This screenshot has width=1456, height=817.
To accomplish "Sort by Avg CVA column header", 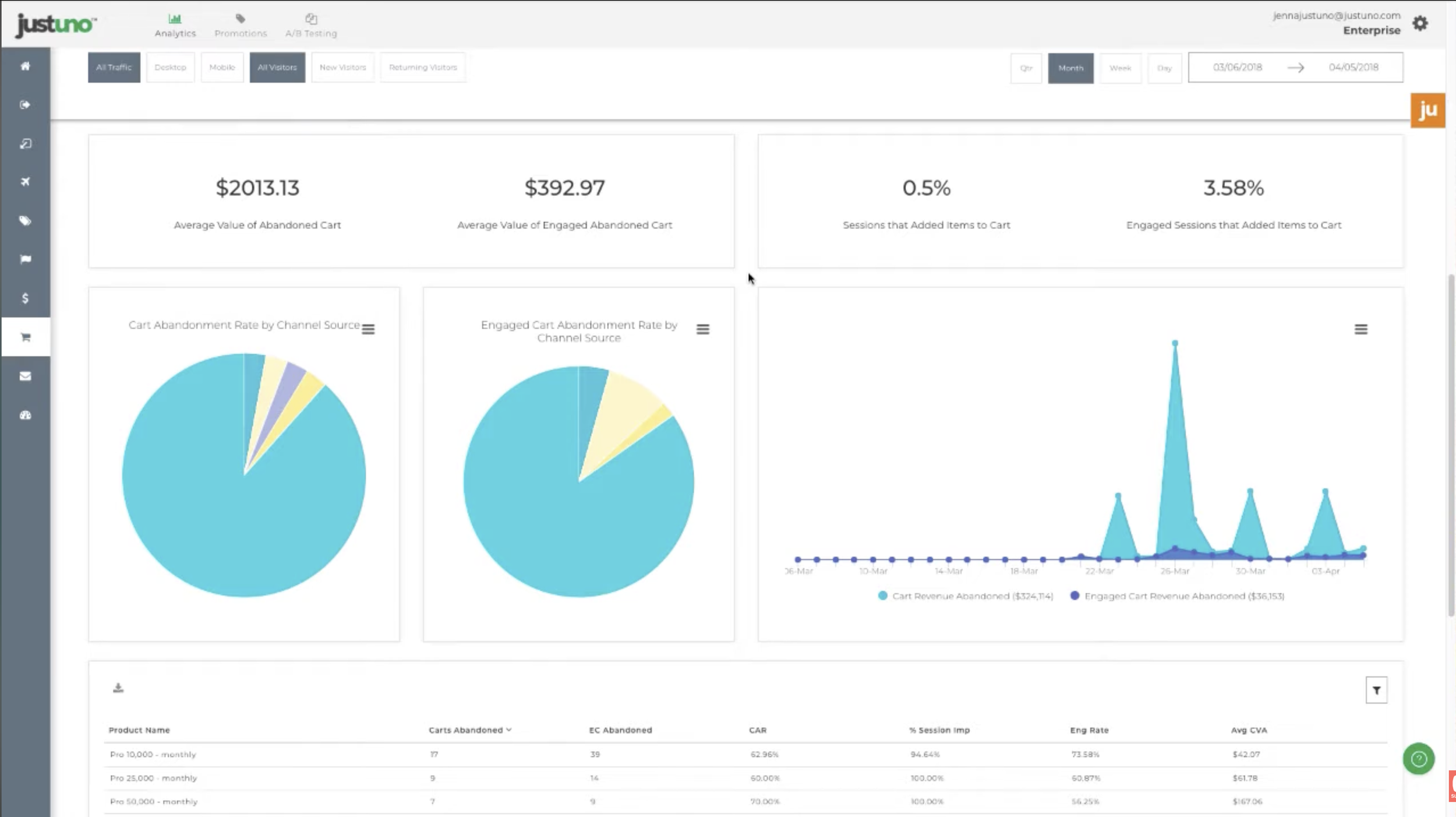I will point(1249,730).
